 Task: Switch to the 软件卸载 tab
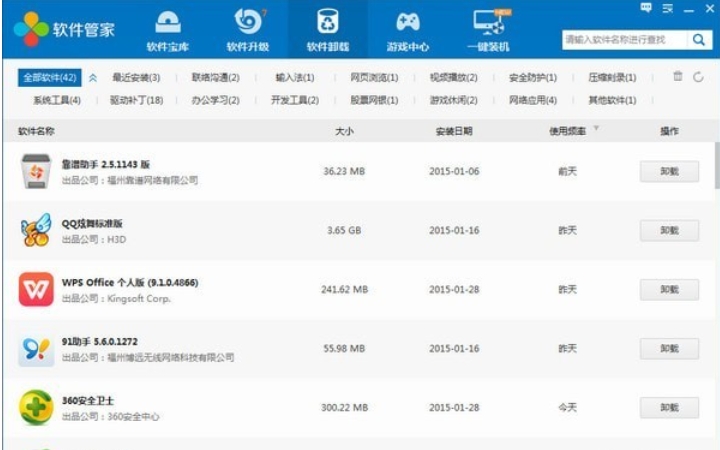click(326, 30)
